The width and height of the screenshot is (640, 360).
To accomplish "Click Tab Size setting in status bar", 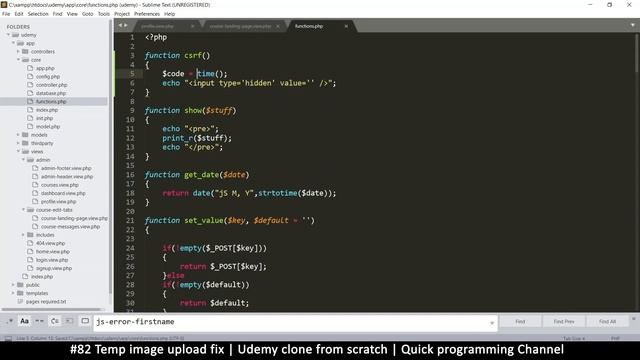I will click(574, 338).
